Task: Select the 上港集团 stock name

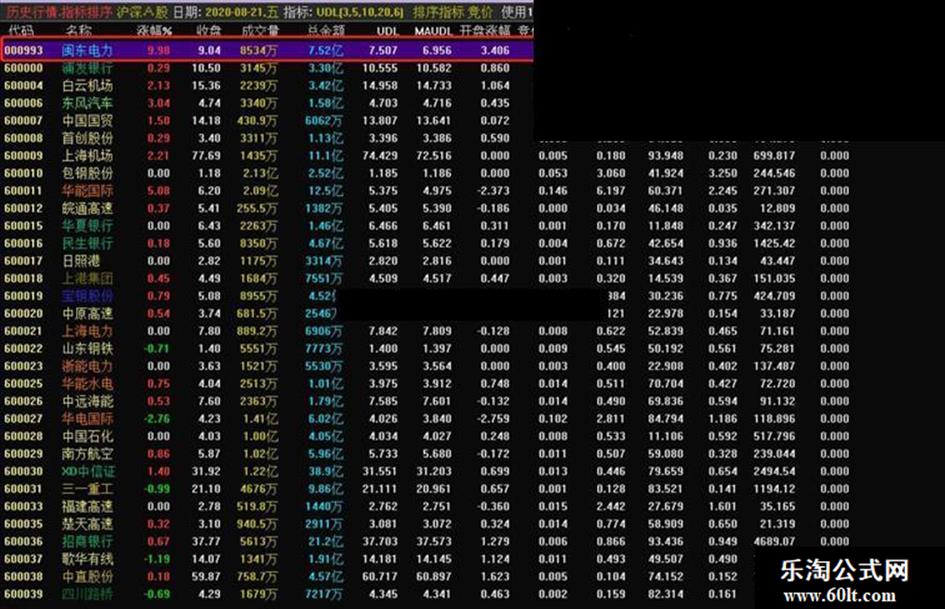Action: 87,278
